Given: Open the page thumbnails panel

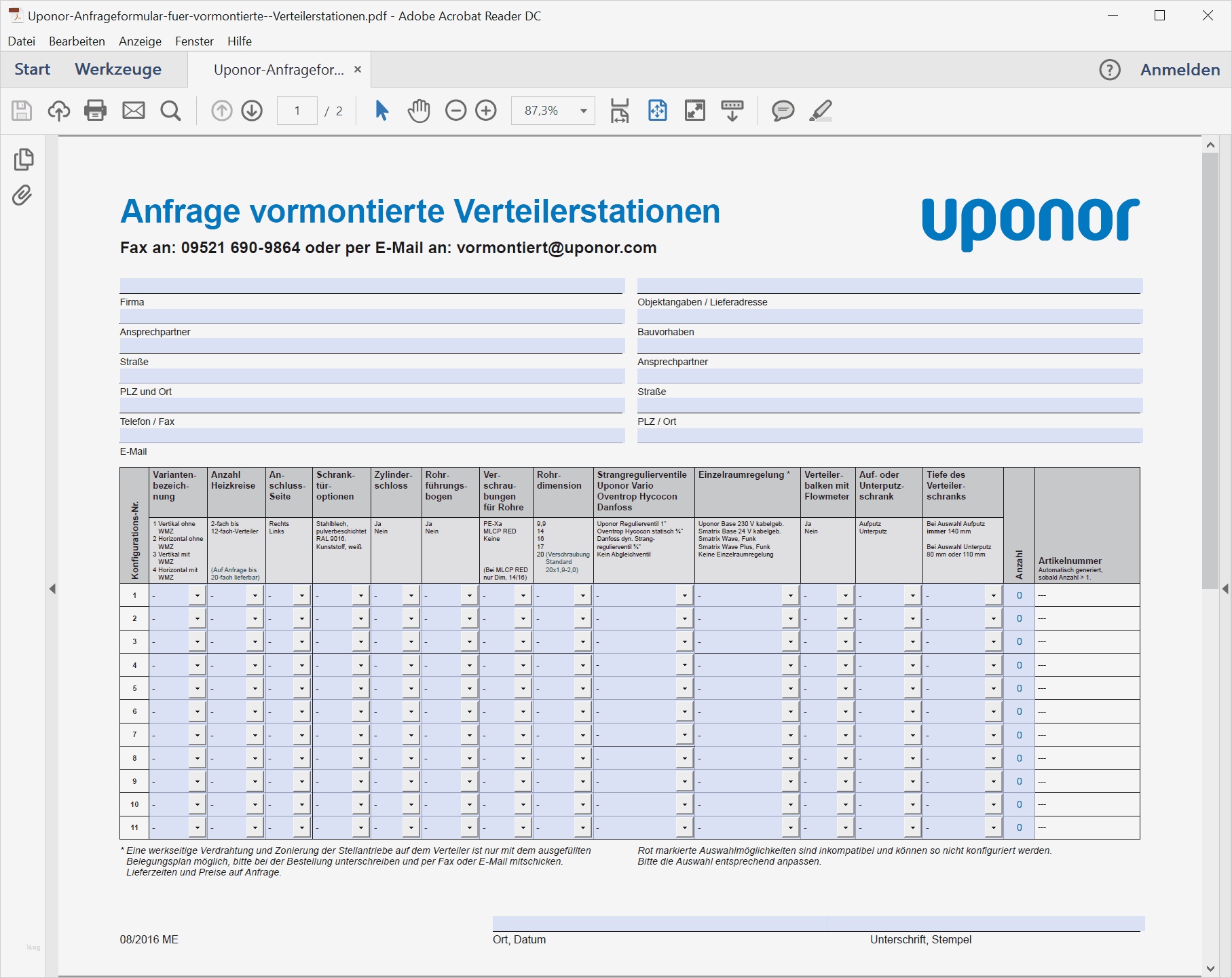Looking at the screenshot, I should (23, 159).
